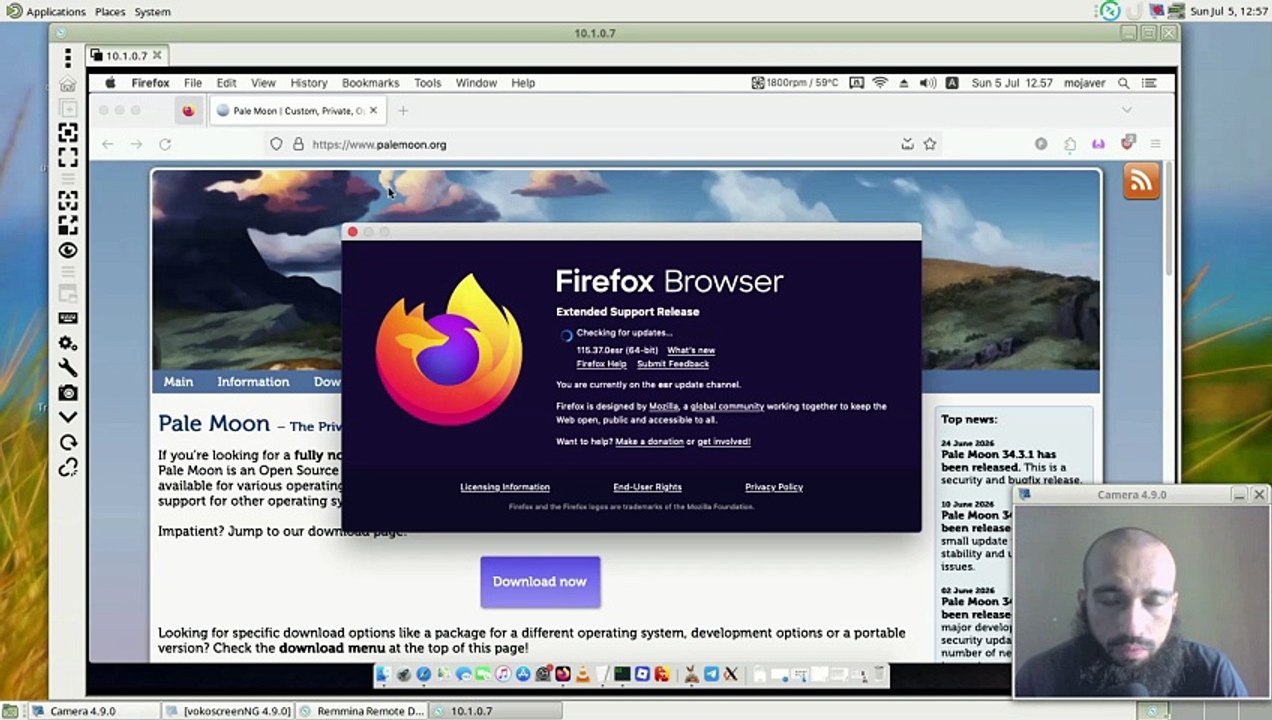This screenshot has width=1272, height=720.
Task: Open VLC cone icon in Dock
Action: click(582, 675)
